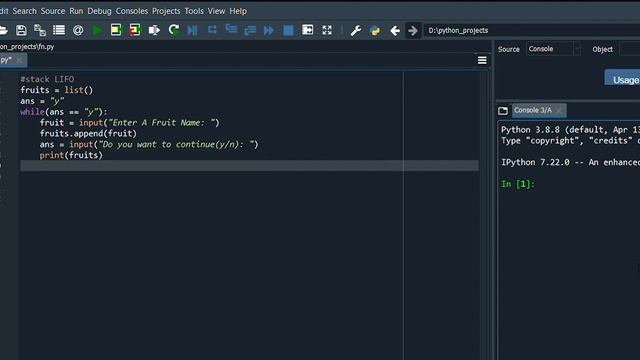
Task: Run file with green play button
Action: coord(97,30)
